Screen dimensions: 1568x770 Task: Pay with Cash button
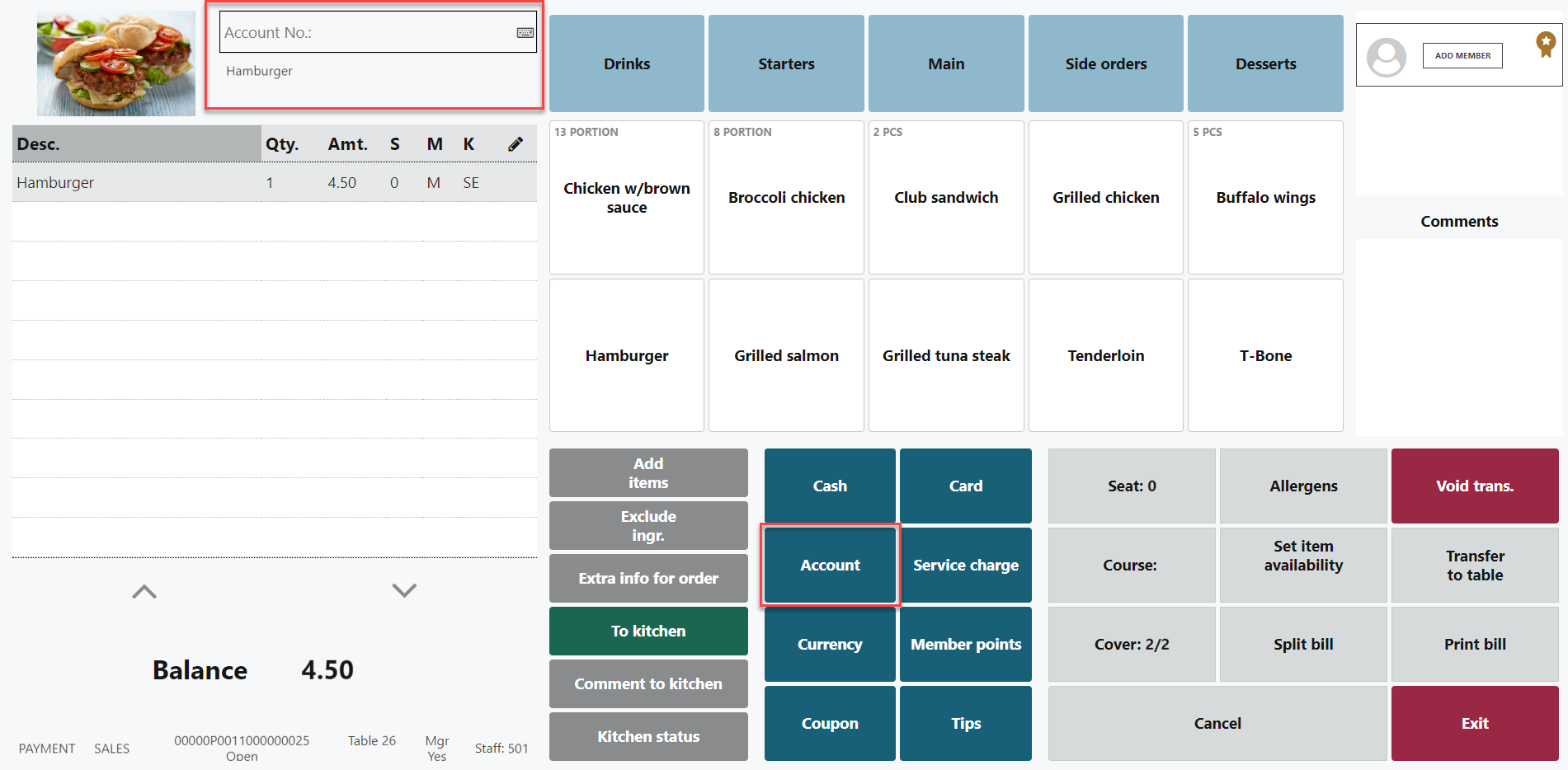[830, 486]
